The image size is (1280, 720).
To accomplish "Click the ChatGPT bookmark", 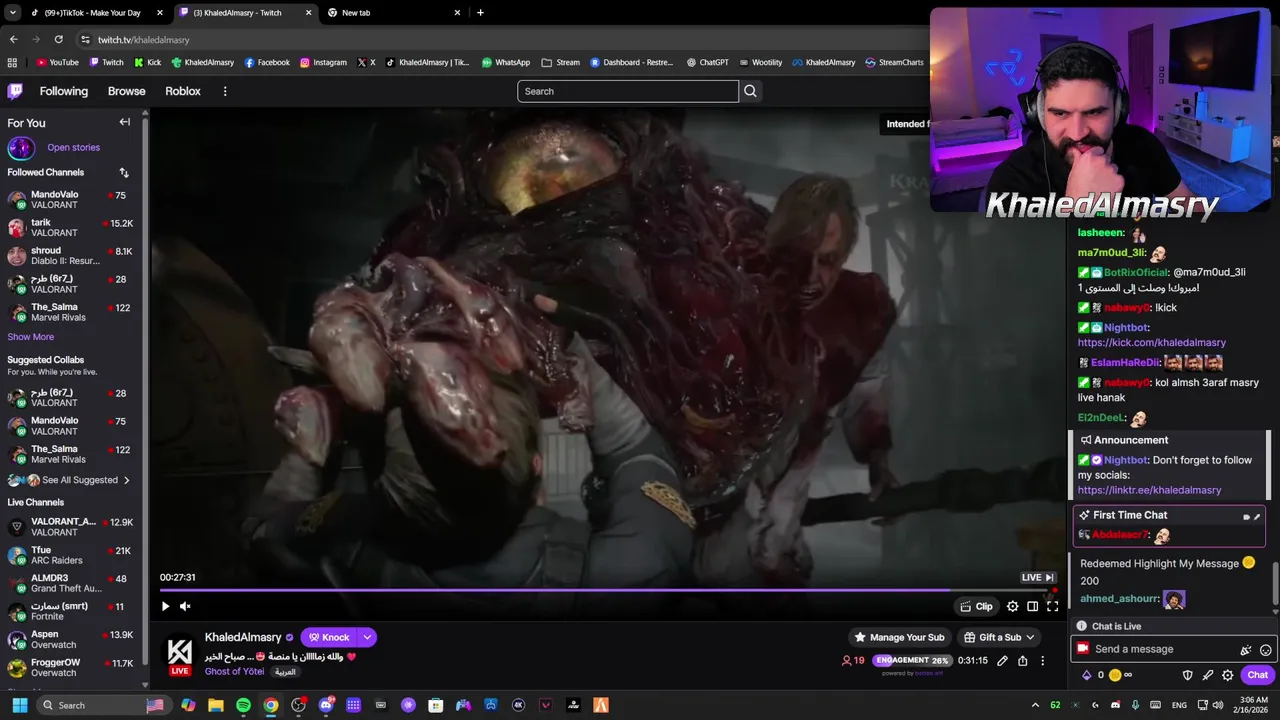I will coord(707,62).
